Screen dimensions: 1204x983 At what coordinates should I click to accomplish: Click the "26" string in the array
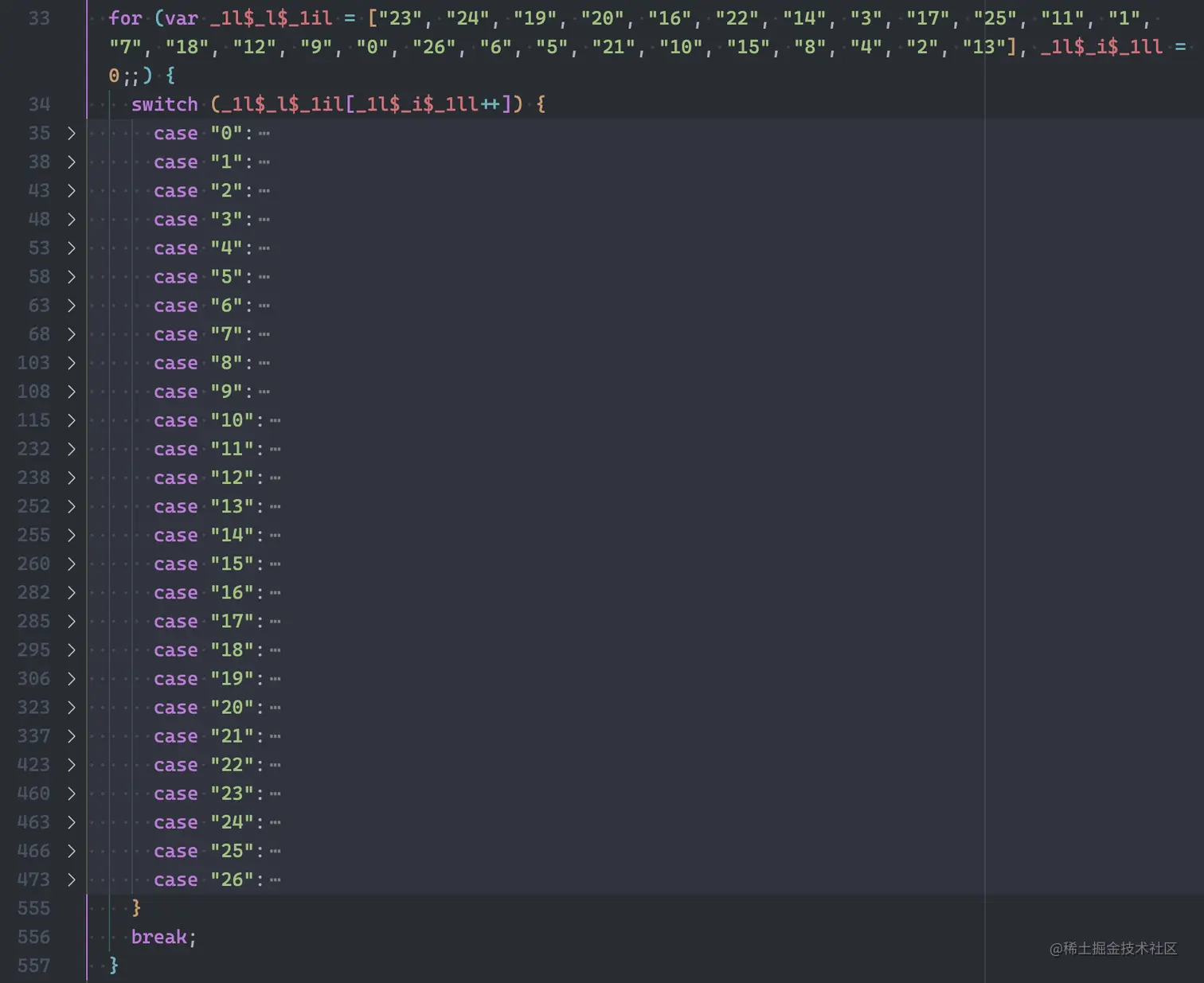tap(434, 46)
